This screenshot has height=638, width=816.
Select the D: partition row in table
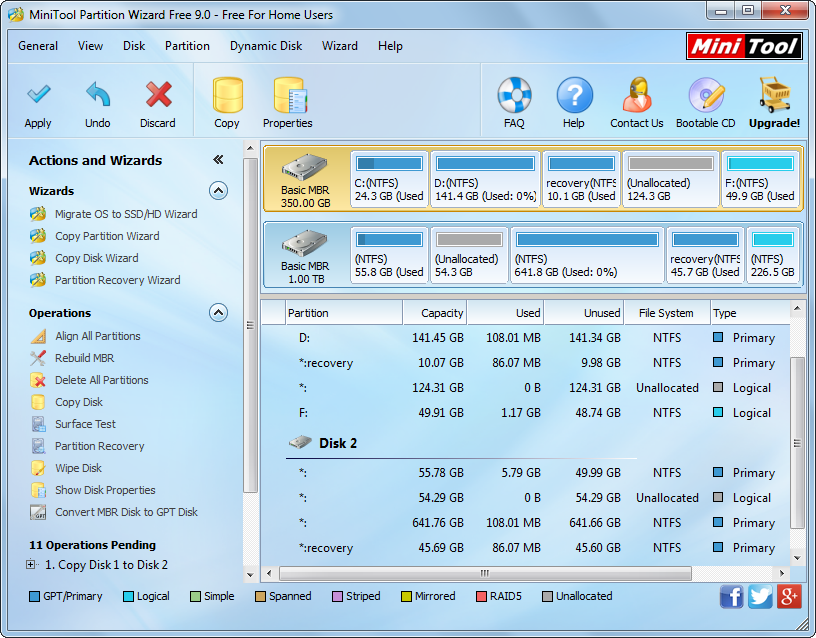coord(526,338)
